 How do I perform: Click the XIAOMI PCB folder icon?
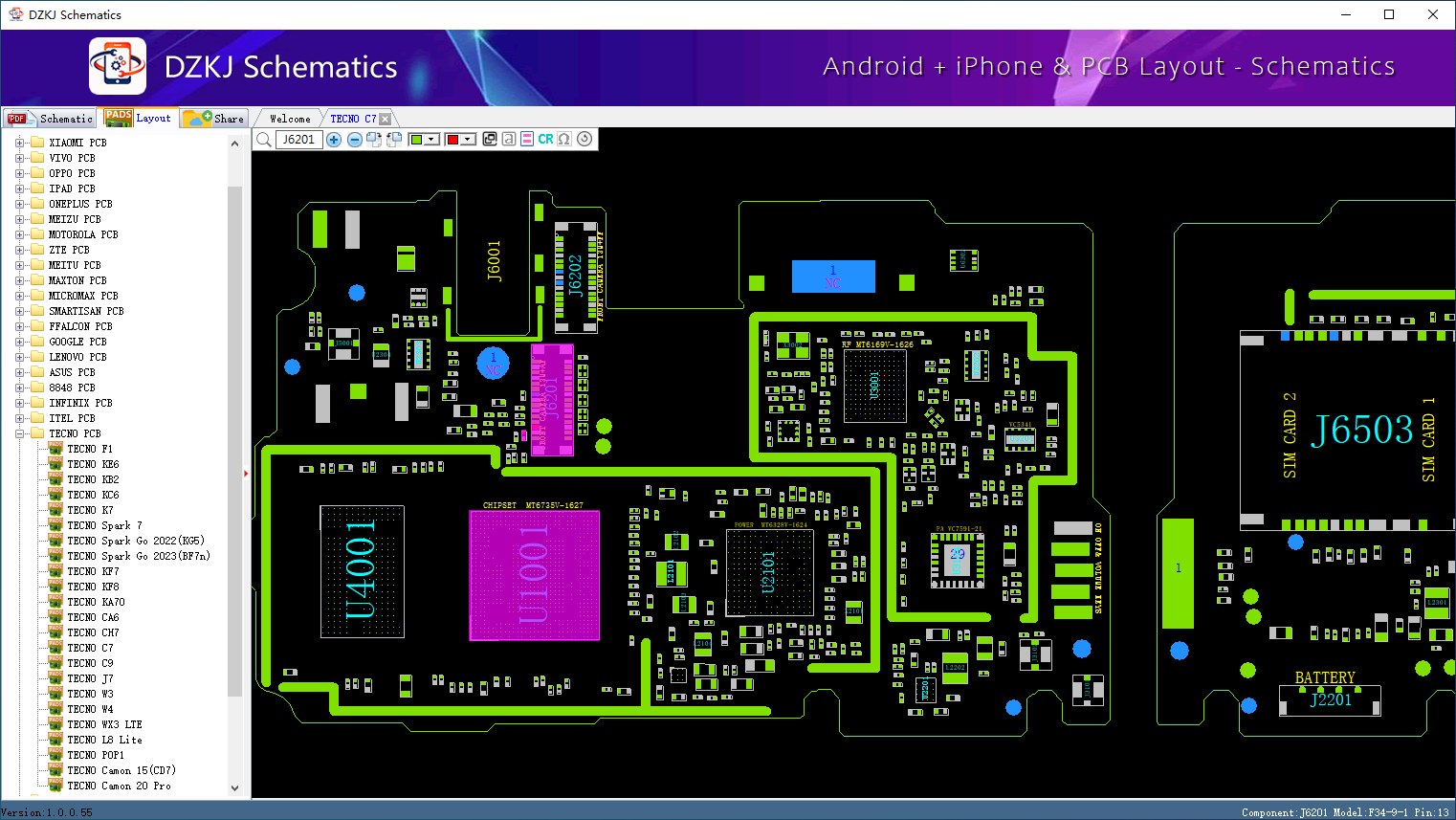tap(37, 143)
